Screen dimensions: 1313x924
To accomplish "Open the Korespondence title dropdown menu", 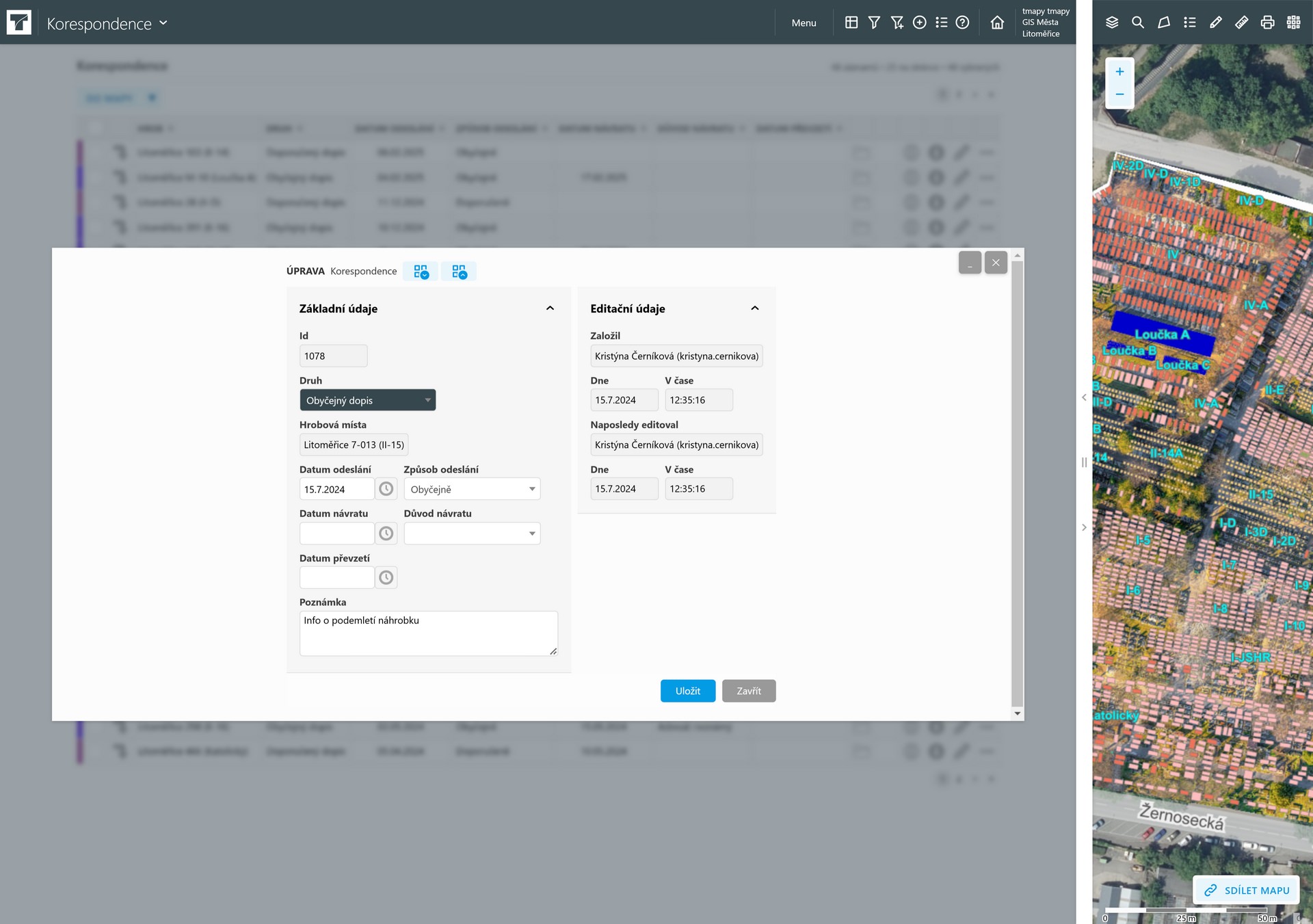I will (x=163, y=23).
